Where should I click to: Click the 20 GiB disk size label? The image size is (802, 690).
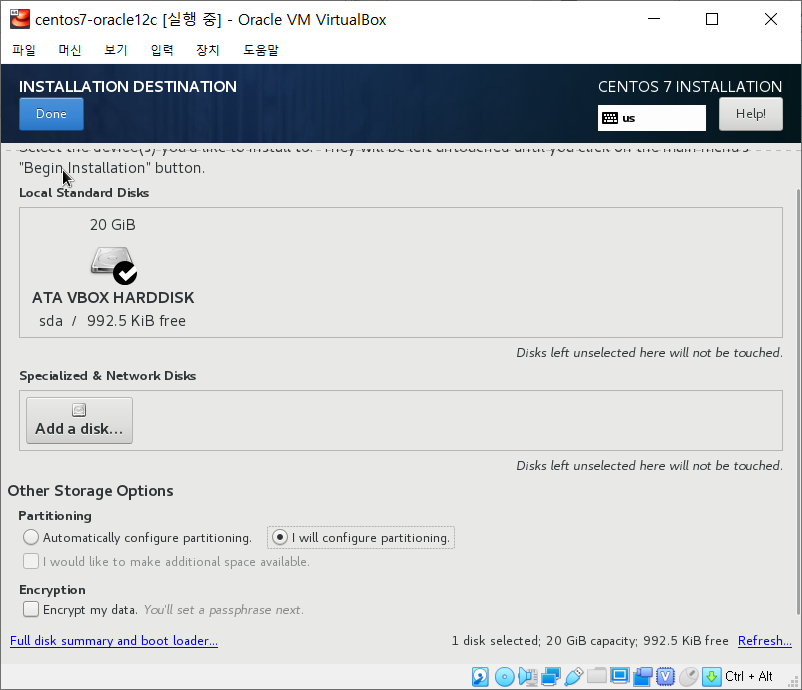[x=113, y=225]
